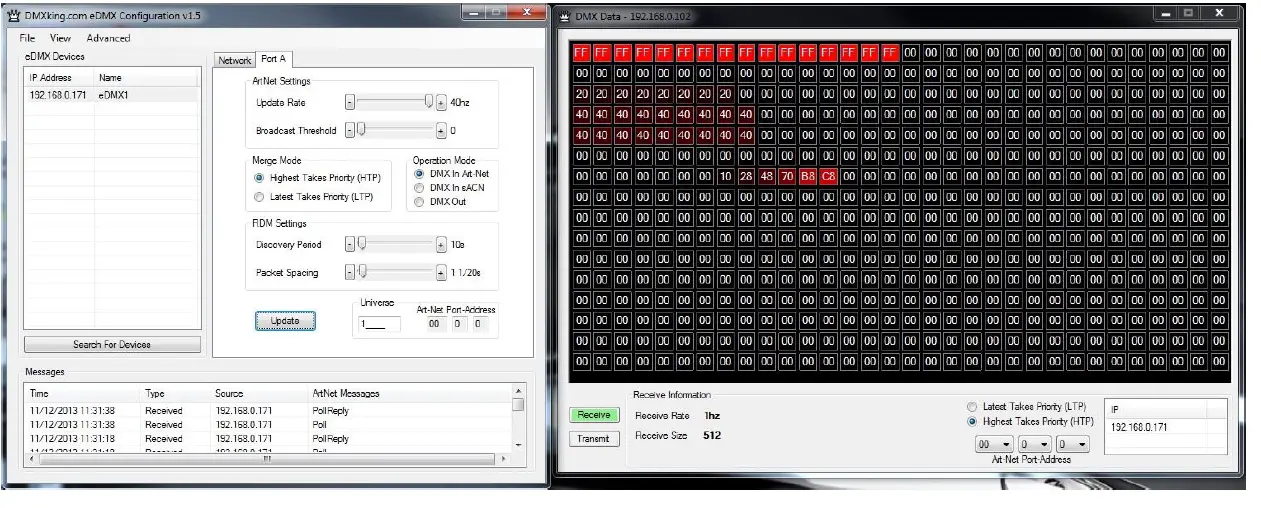Open the last Art-Net Port-Address dropdown in DMX Data
The image size is (1261, 508).
tap(1074, 444)
